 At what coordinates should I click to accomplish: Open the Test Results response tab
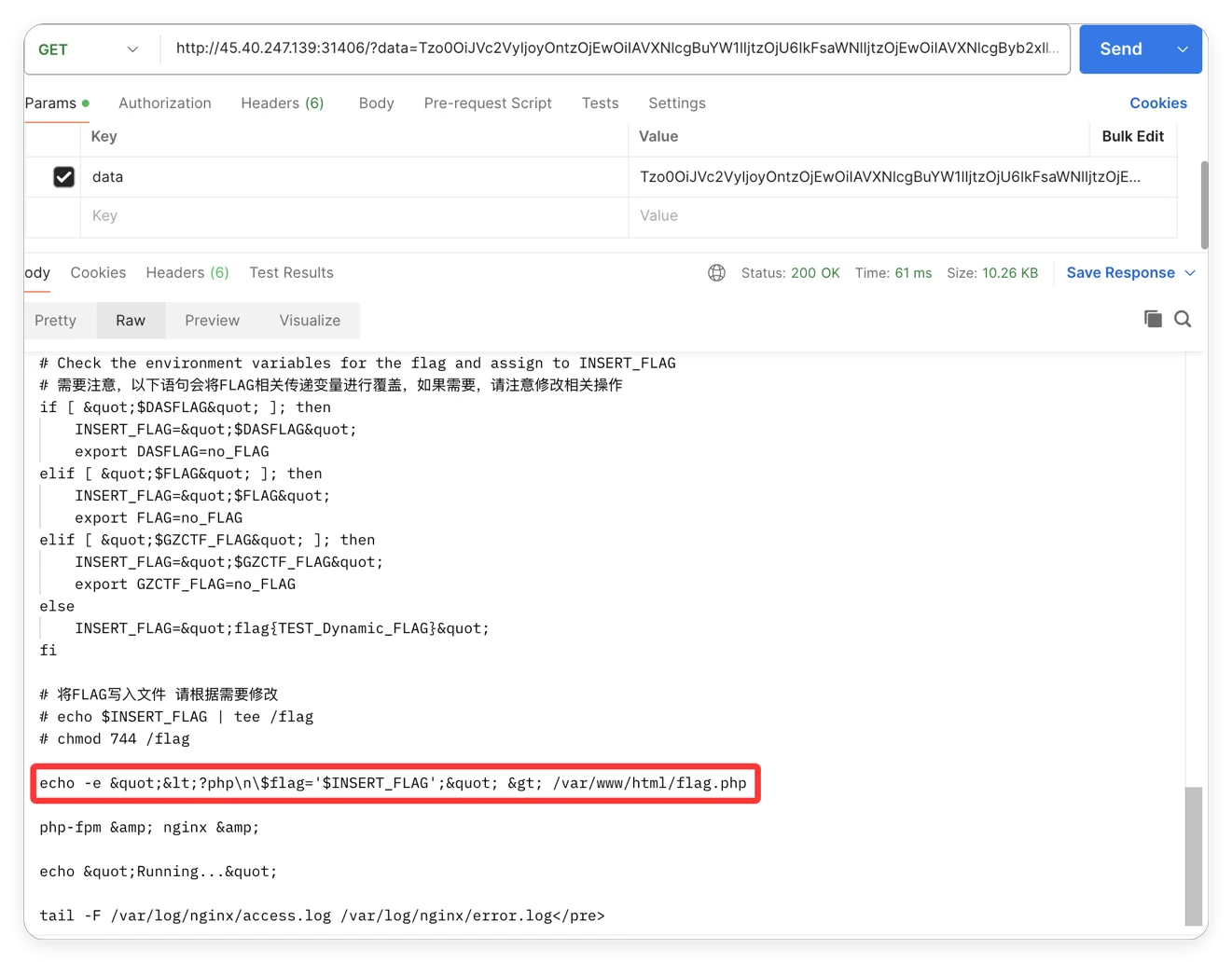[291, 273]
